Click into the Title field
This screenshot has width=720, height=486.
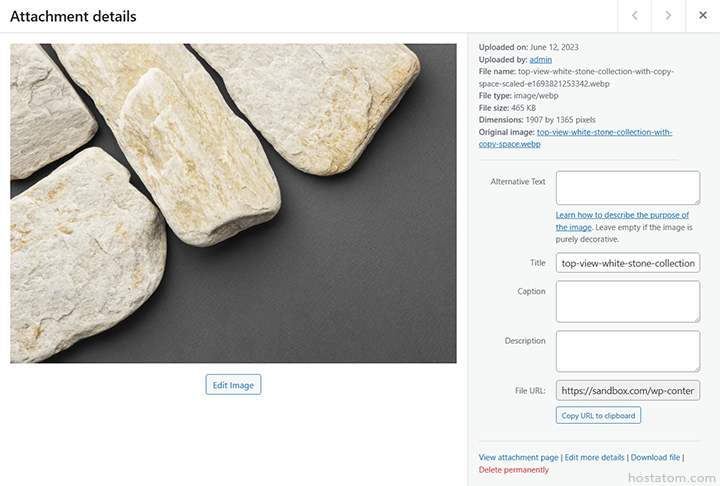627,263
